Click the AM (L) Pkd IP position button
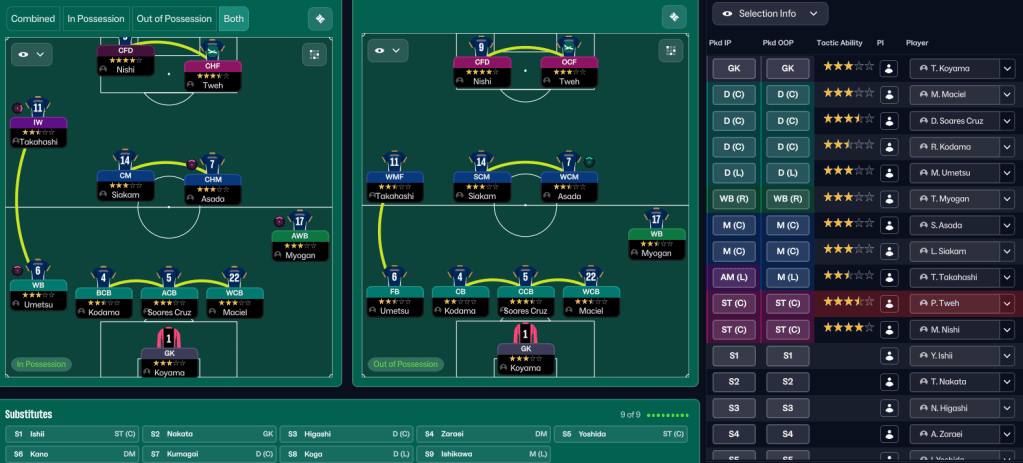Image resolution: width=1023 pixels, height=463 pixels. (x=734, y=277)
